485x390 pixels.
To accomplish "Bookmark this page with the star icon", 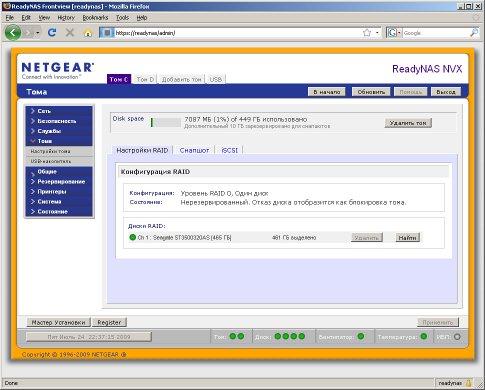I will coord(367,33).
